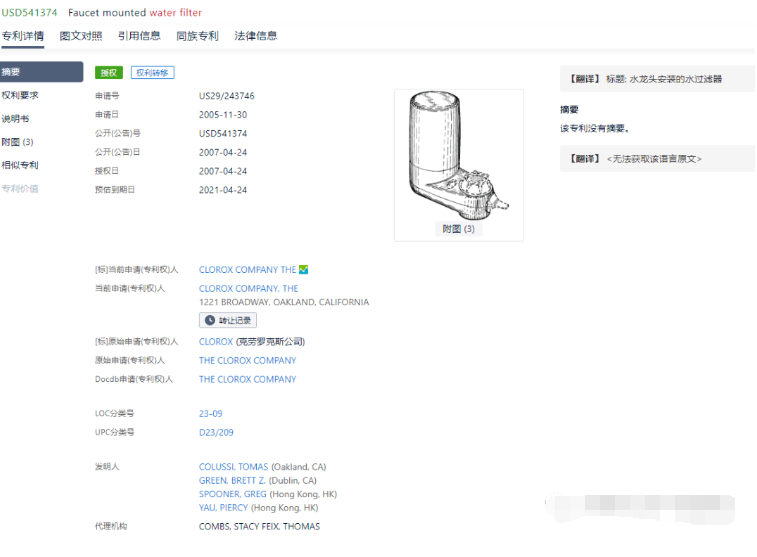Click the 附图 (3) caption under the drawing
Image resolution: width=757 pixels, height=557 pixels.
tap(458, 229)
